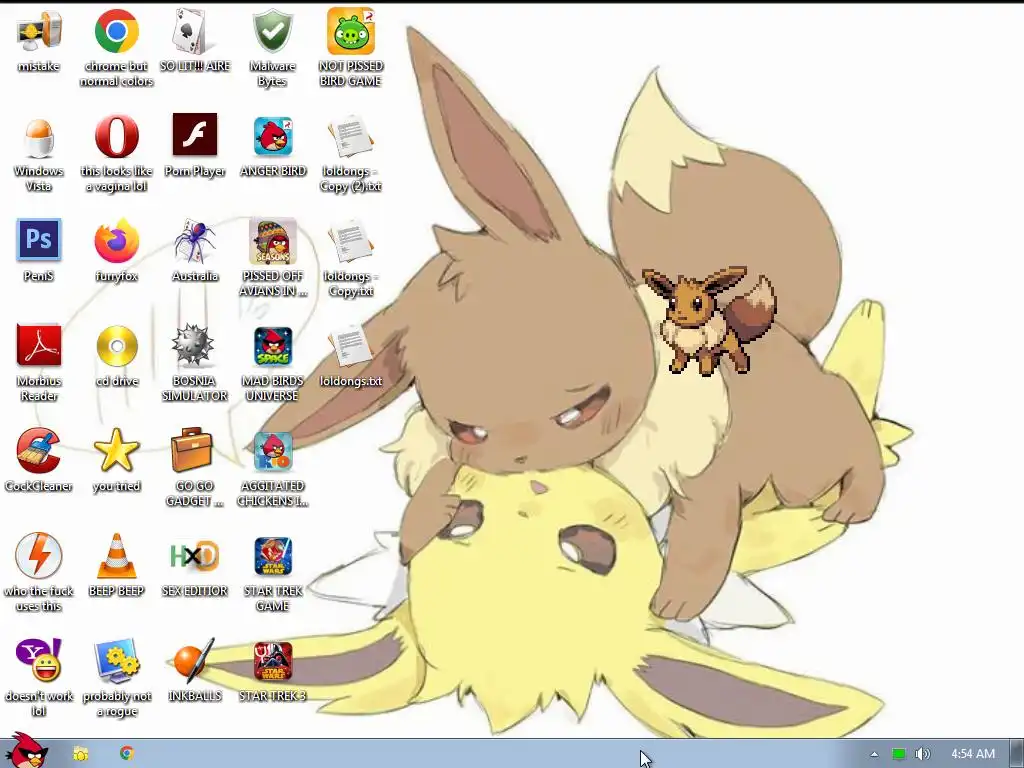Screen dimensions: 1024x768
Task: Select the 'SO LIT!!! AIRE' solitaire icon
Action: tap(195, 31)
